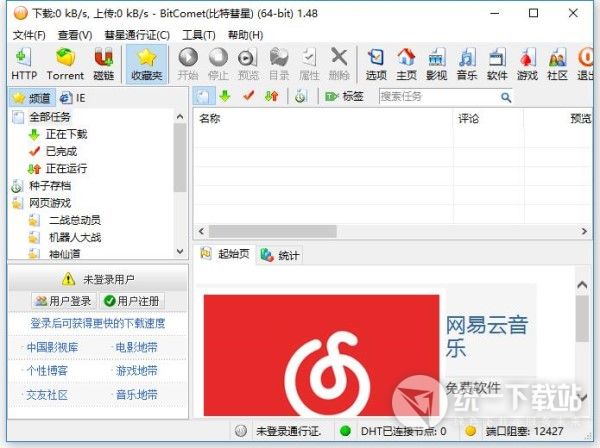Switch to the 统计 tab
600x448 pixels.
(x=281, y=255)
